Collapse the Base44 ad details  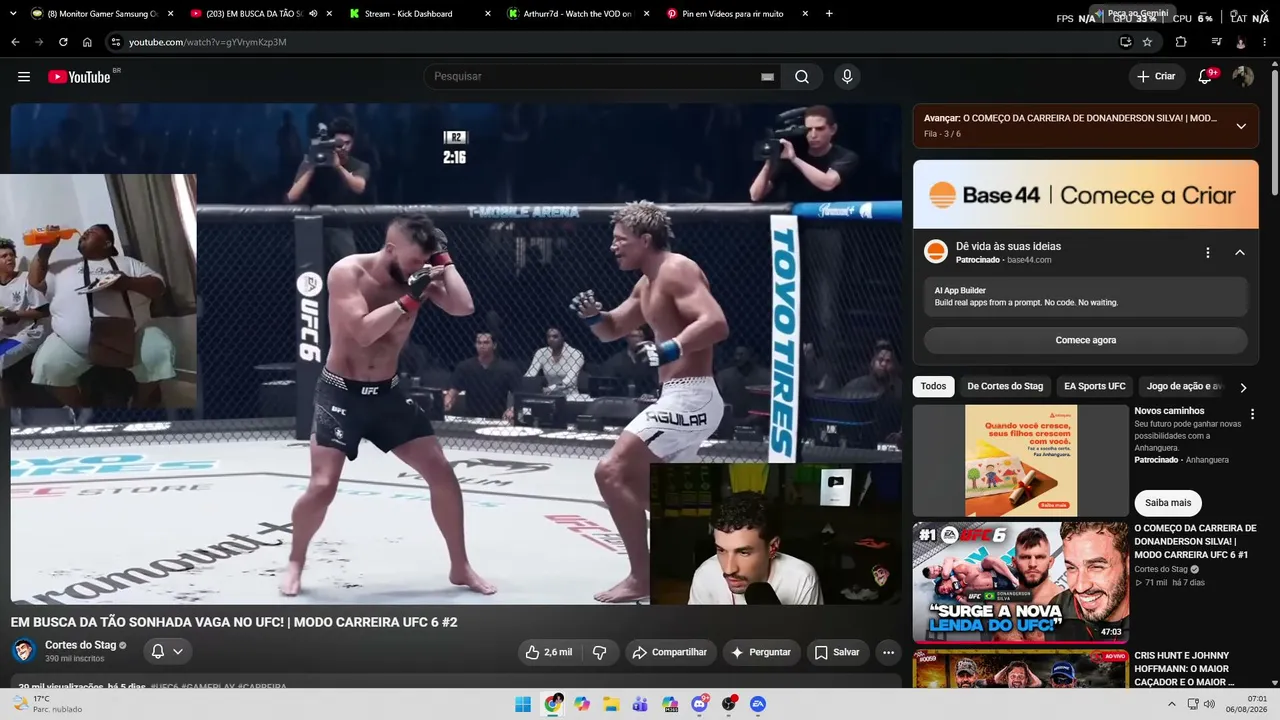tap(1240, 253)
